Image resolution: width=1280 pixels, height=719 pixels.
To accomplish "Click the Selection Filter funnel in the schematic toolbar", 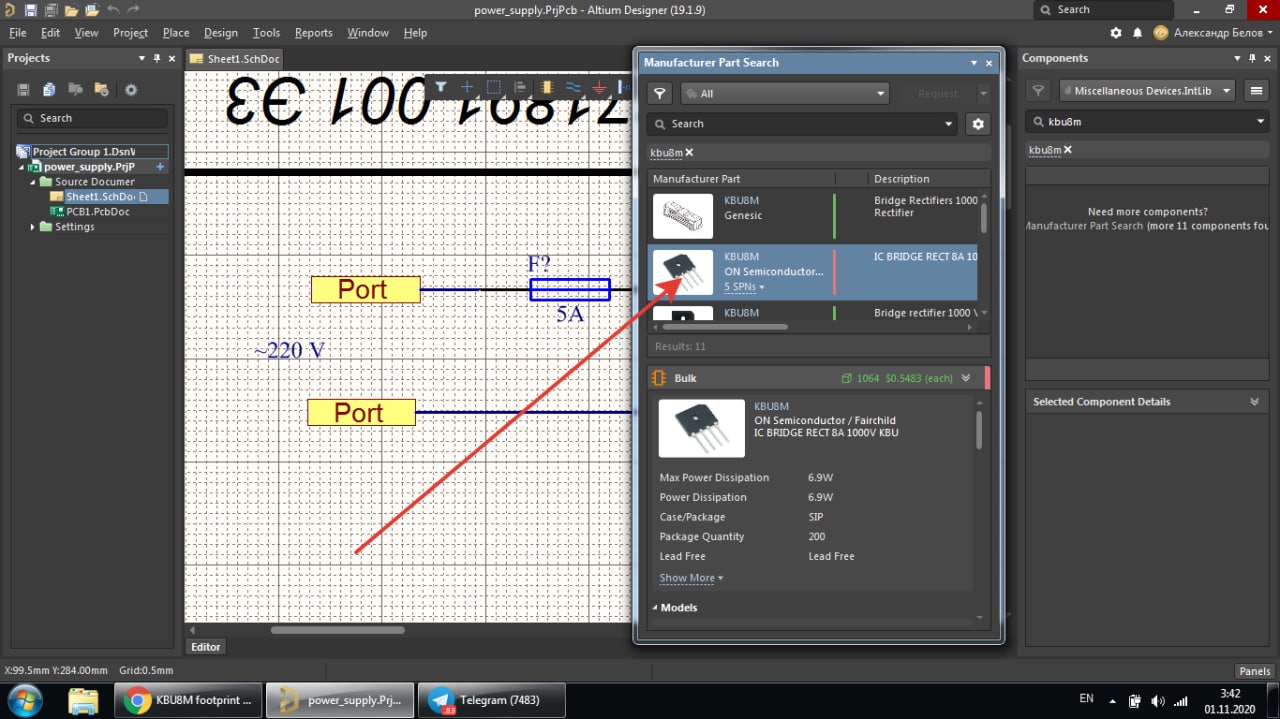I will tap(441, 87).
